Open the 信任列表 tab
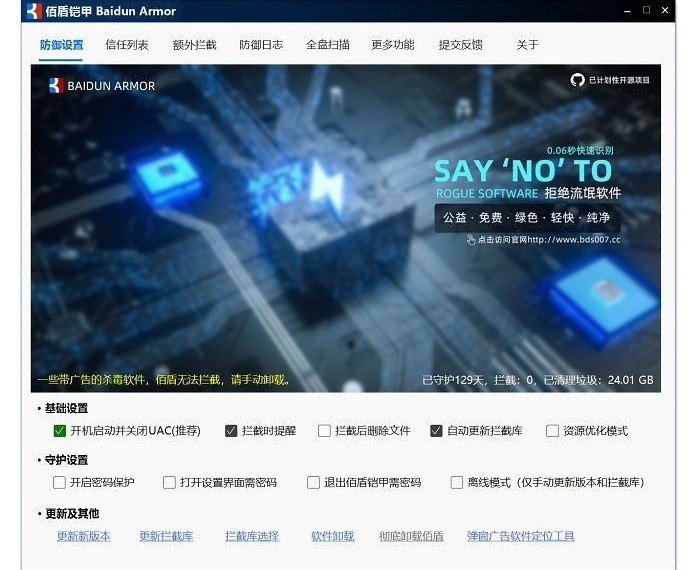700x570 pixels. [x=127, y=45]
